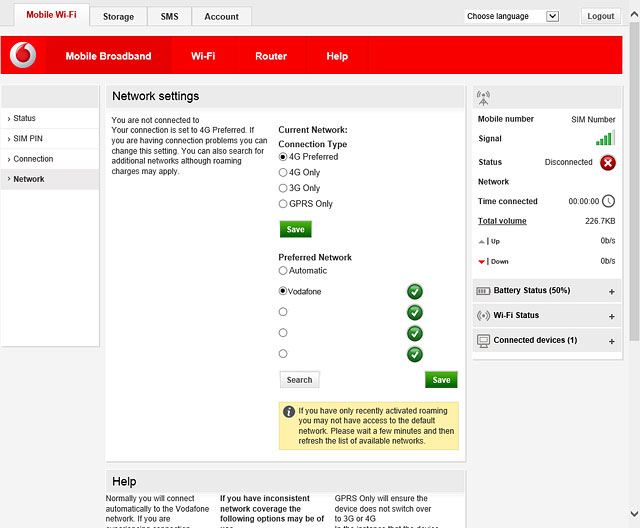Click the page scrollbar down arrow
This screenshot has width=640, height=528.
634,513
